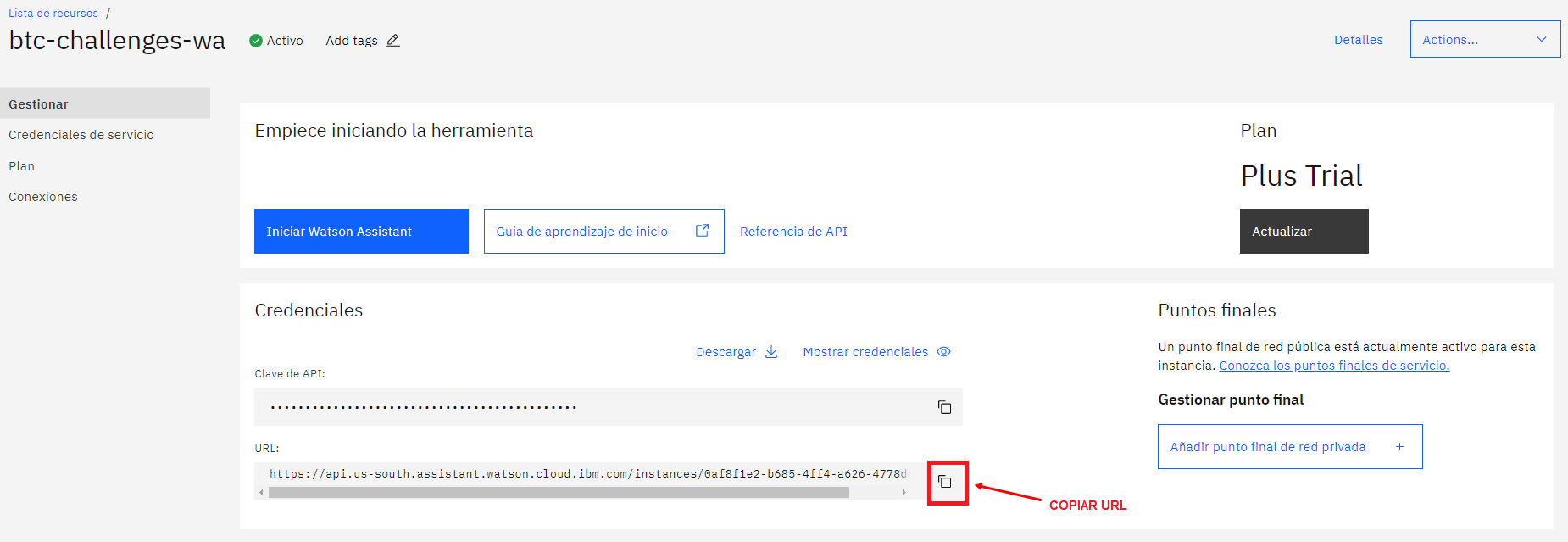Click the Empiece iniciando la herramienta heading

click(x=394, y=131)
